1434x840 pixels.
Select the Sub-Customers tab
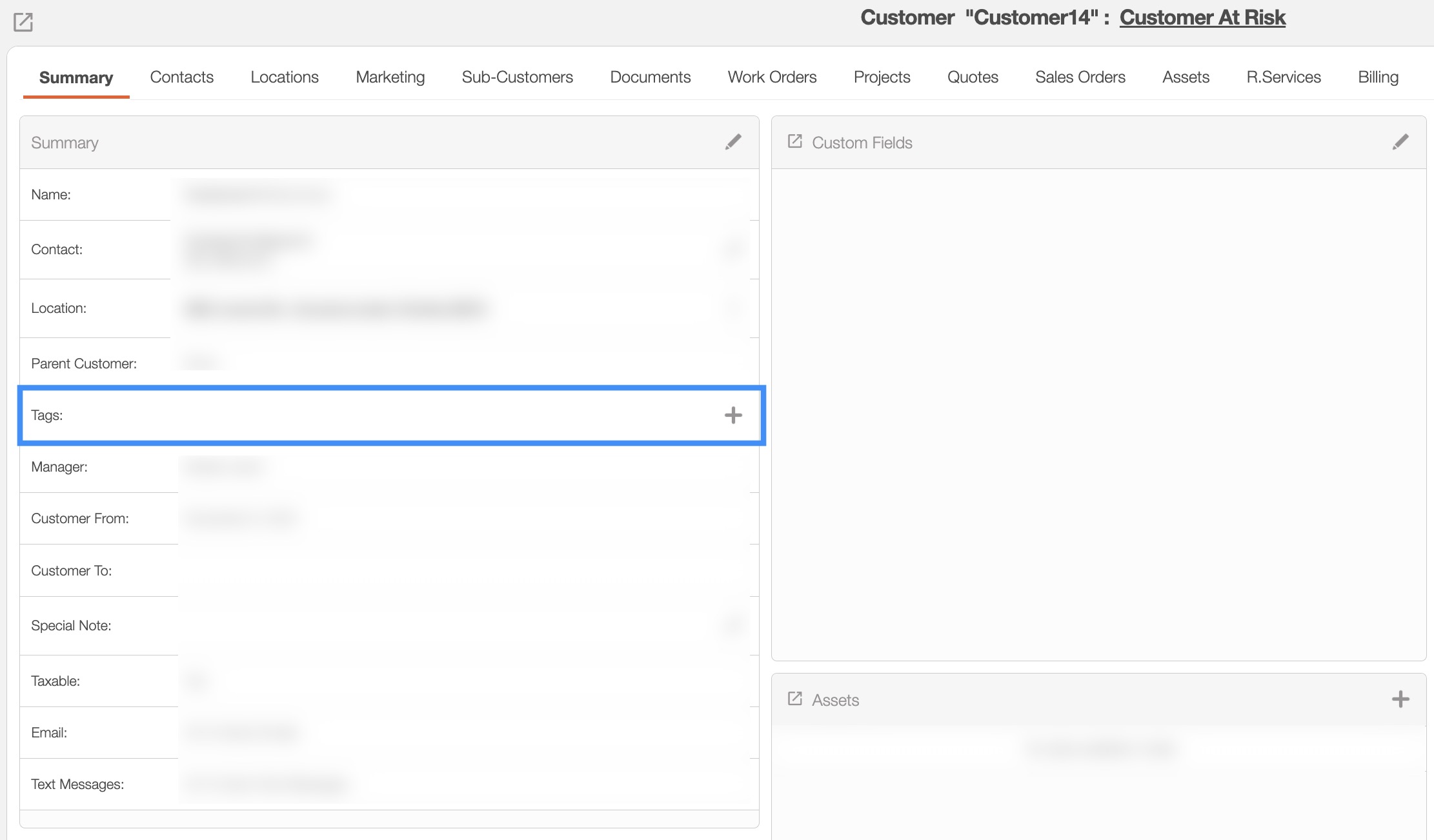pos(517,77)
